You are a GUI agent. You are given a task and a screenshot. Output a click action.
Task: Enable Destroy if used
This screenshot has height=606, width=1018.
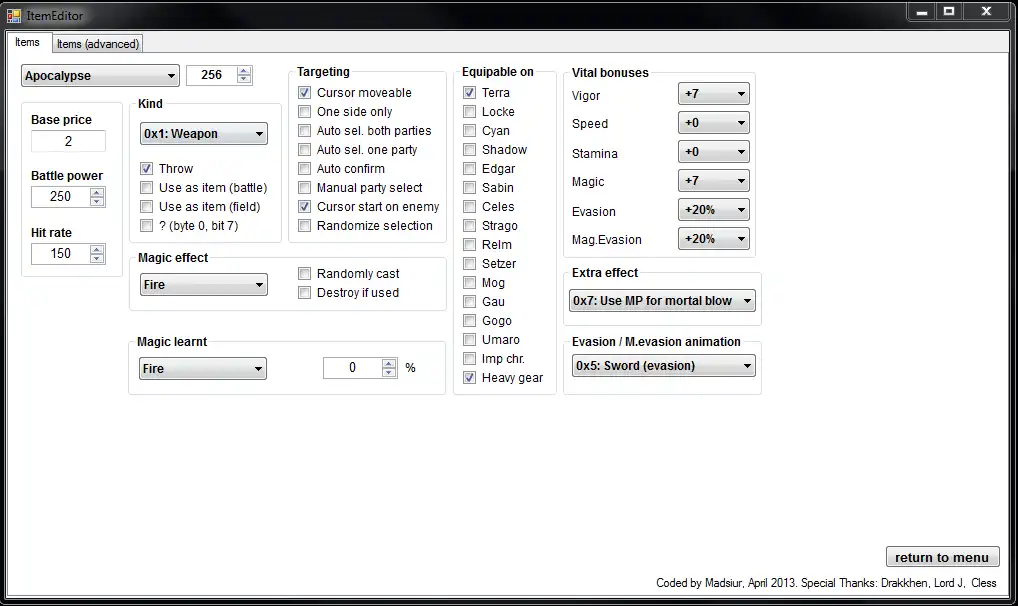304,293
